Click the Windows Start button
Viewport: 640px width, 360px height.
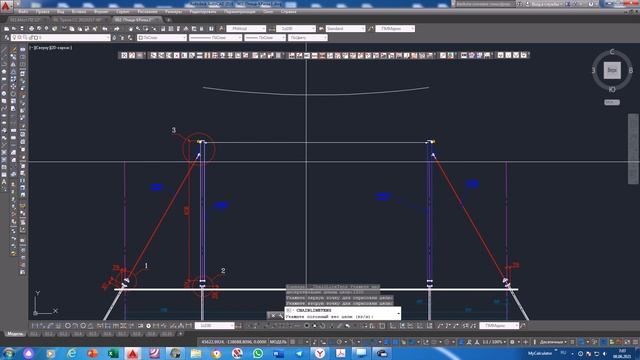9,353
